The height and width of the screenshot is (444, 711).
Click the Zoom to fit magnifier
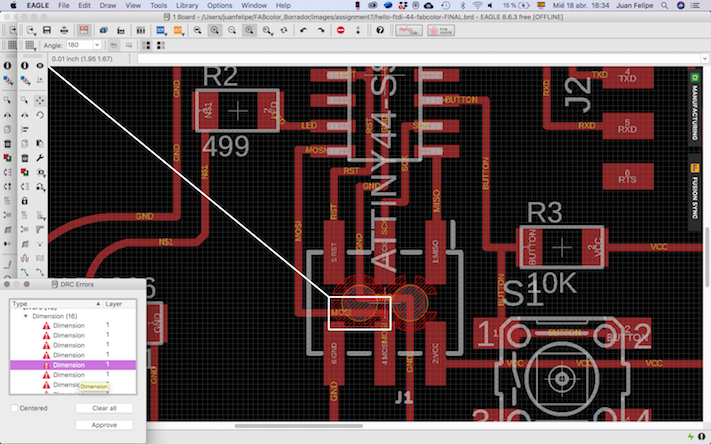(197, 30)
